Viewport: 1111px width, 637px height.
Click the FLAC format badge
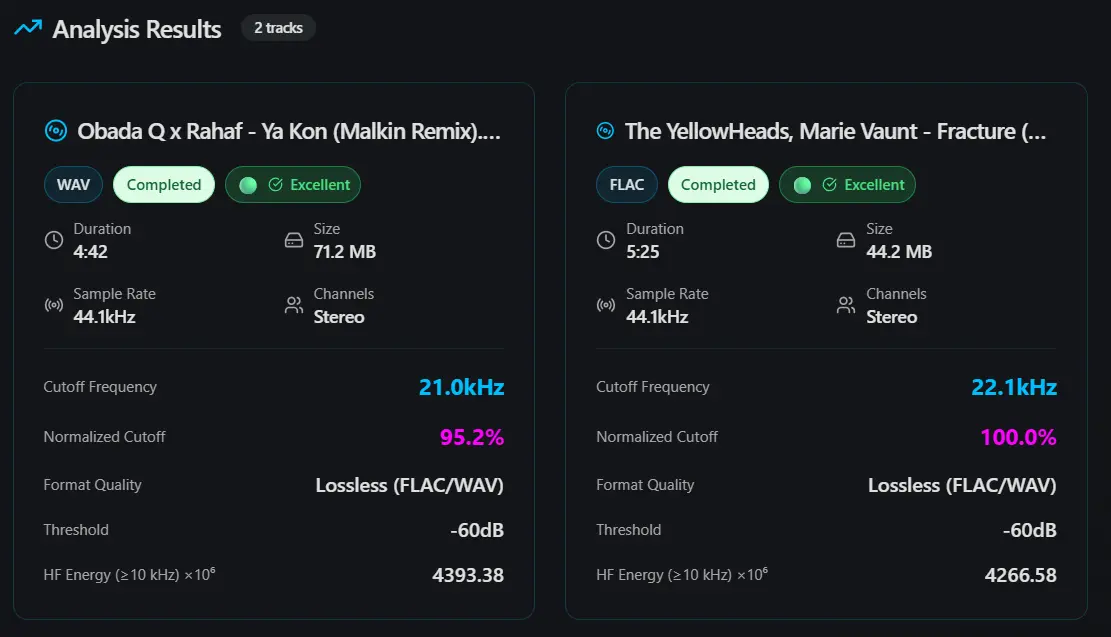626,184
